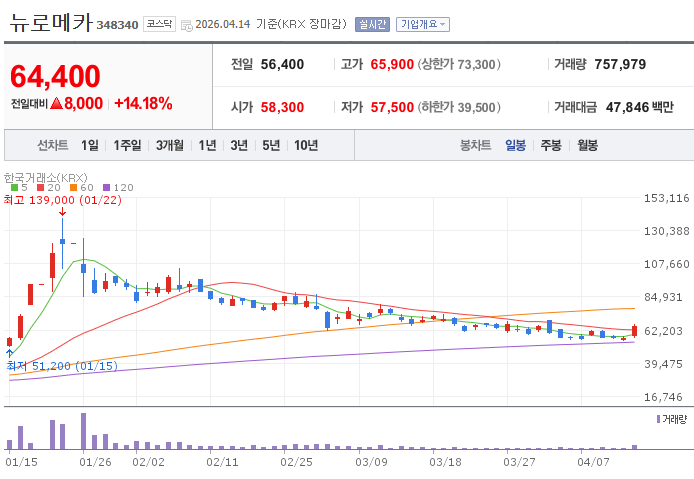This screenshot has width=694, height=479.
Task: Click the 153,116 price axis label
Action: [x=667, y=198]
